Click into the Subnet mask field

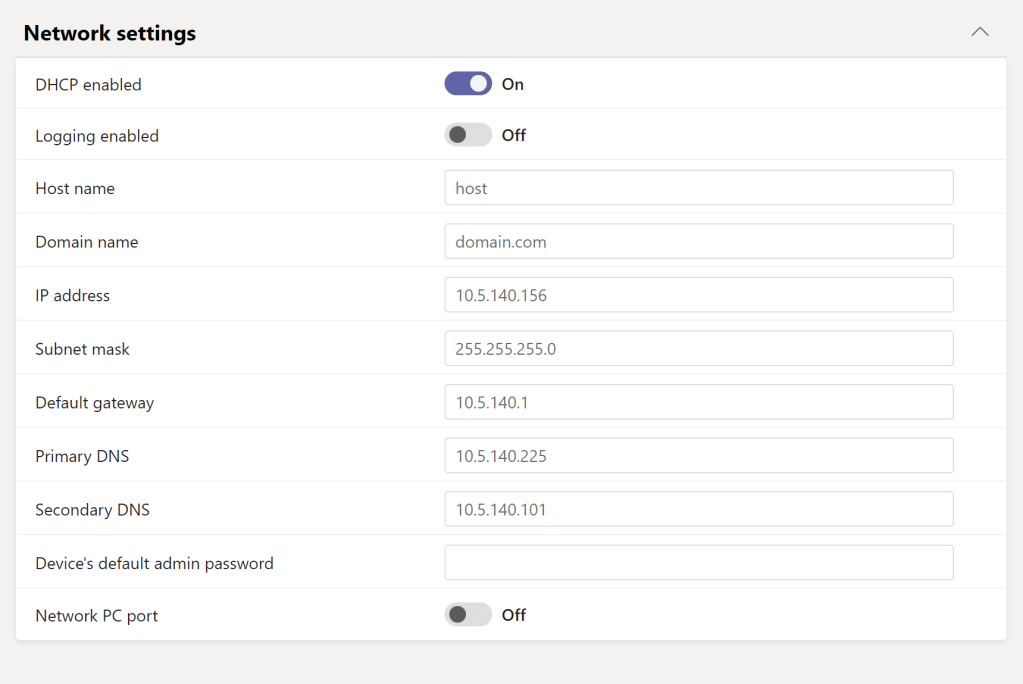pyautogui.click(x=698, y=349)
